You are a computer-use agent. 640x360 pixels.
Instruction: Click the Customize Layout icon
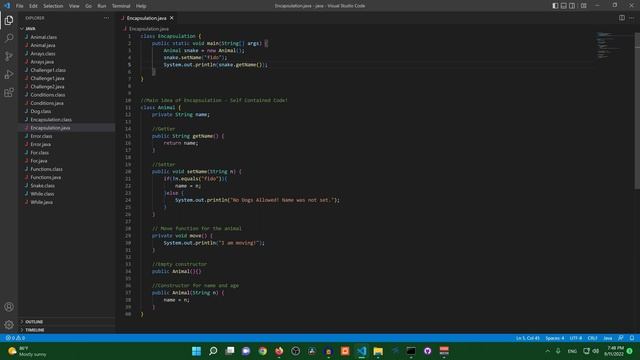coord(584,6)
